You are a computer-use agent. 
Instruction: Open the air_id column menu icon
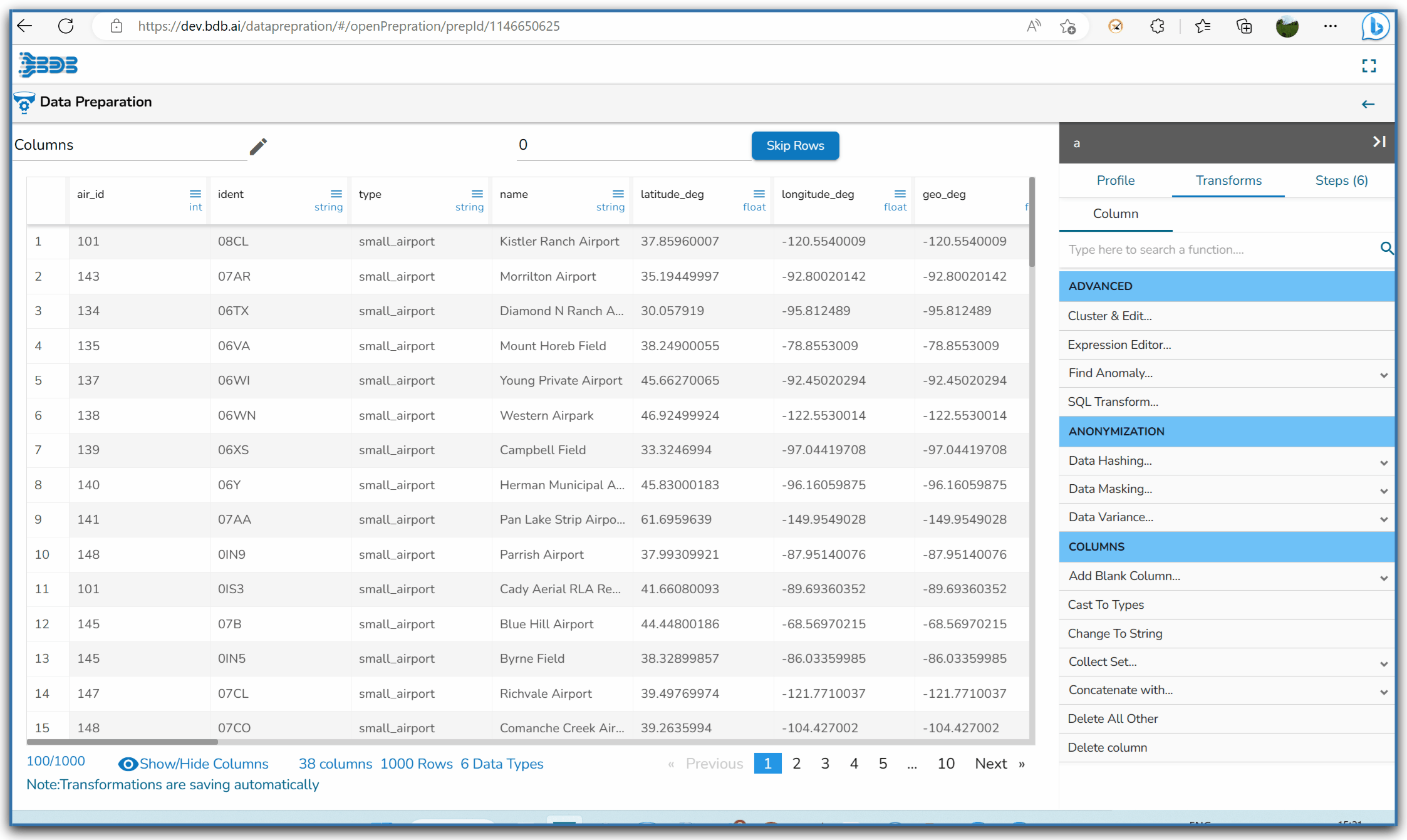click(195, 194)
